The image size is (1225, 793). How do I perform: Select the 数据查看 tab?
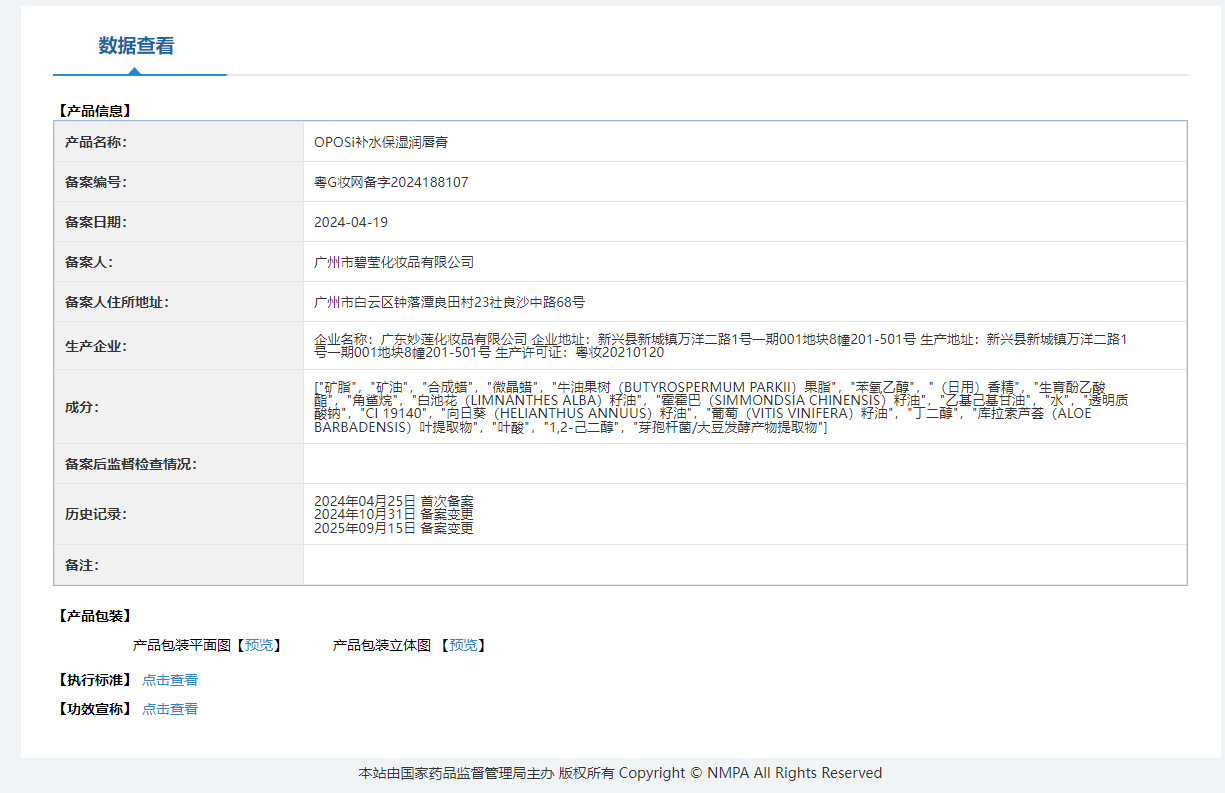(136, 46)
